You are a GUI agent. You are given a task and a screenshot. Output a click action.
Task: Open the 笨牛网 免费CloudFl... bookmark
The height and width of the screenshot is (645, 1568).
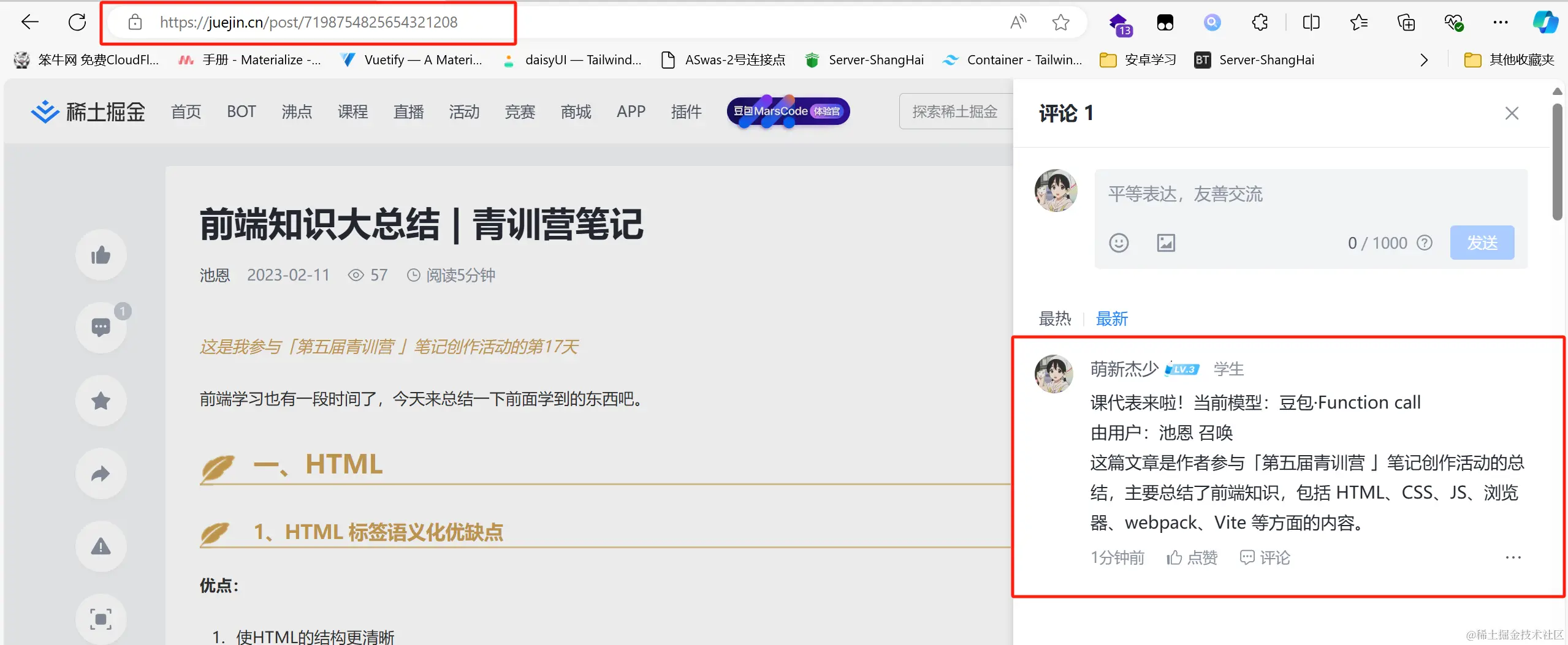[86, 60]
